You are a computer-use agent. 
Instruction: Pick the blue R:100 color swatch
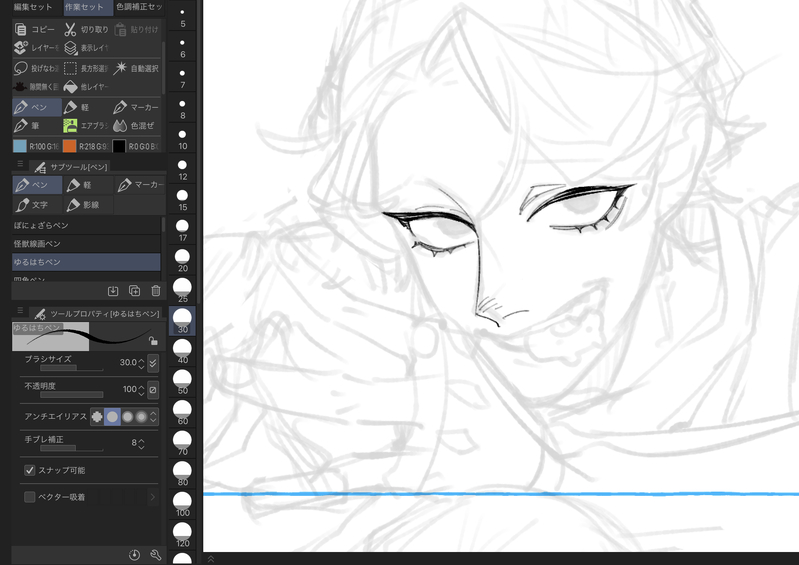click(x=20, y=146)
